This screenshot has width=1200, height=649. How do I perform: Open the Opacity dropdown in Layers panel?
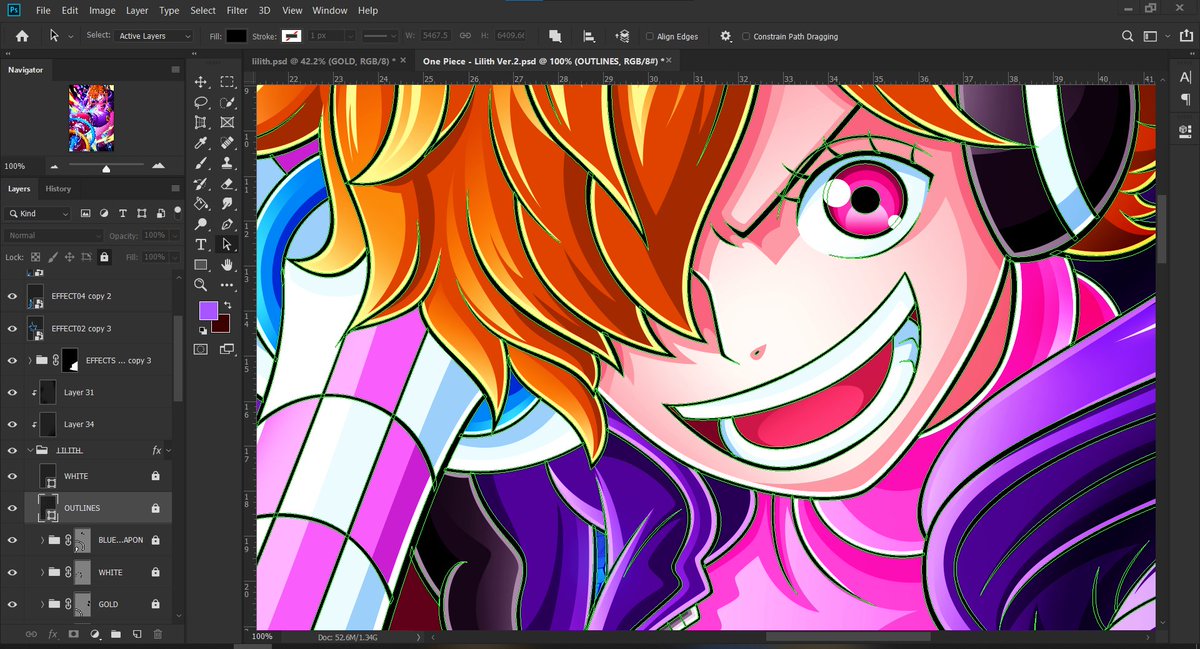(x=173, y=235)
